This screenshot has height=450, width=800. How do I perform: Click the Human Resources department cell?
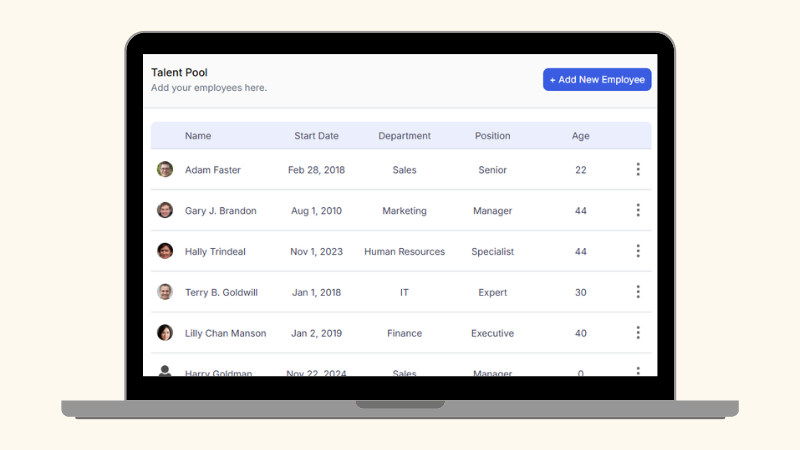pyautogui.click(x=405, y=252)
